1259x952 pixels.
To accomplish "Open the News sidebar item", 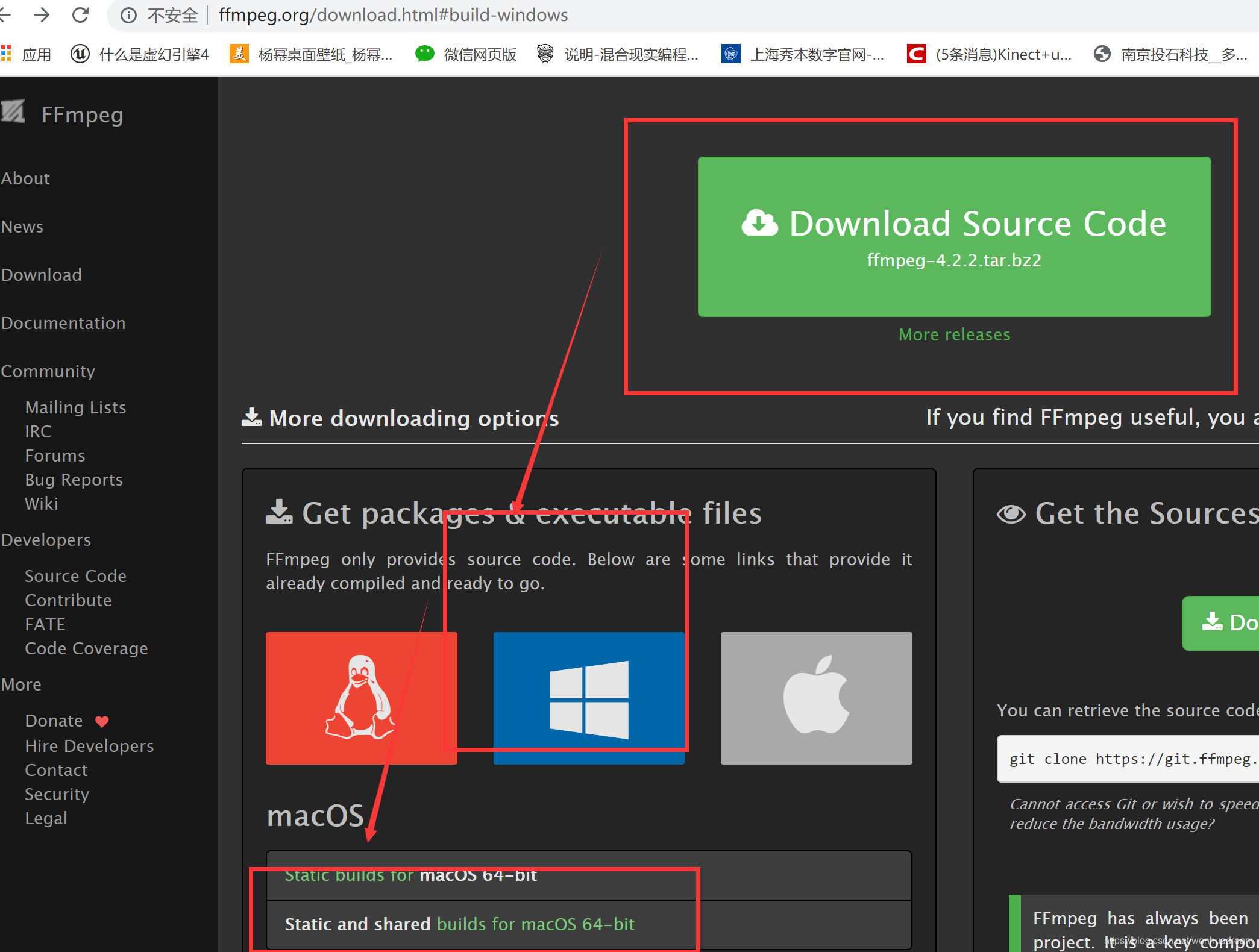I will point(22,227).
